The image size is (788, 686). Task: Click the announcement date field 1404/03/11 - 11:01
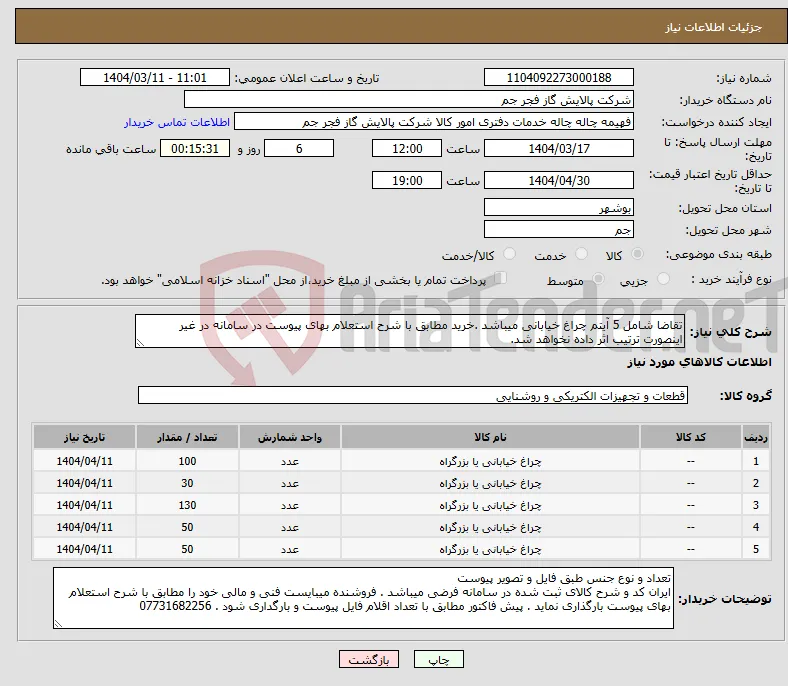(155, 77)
